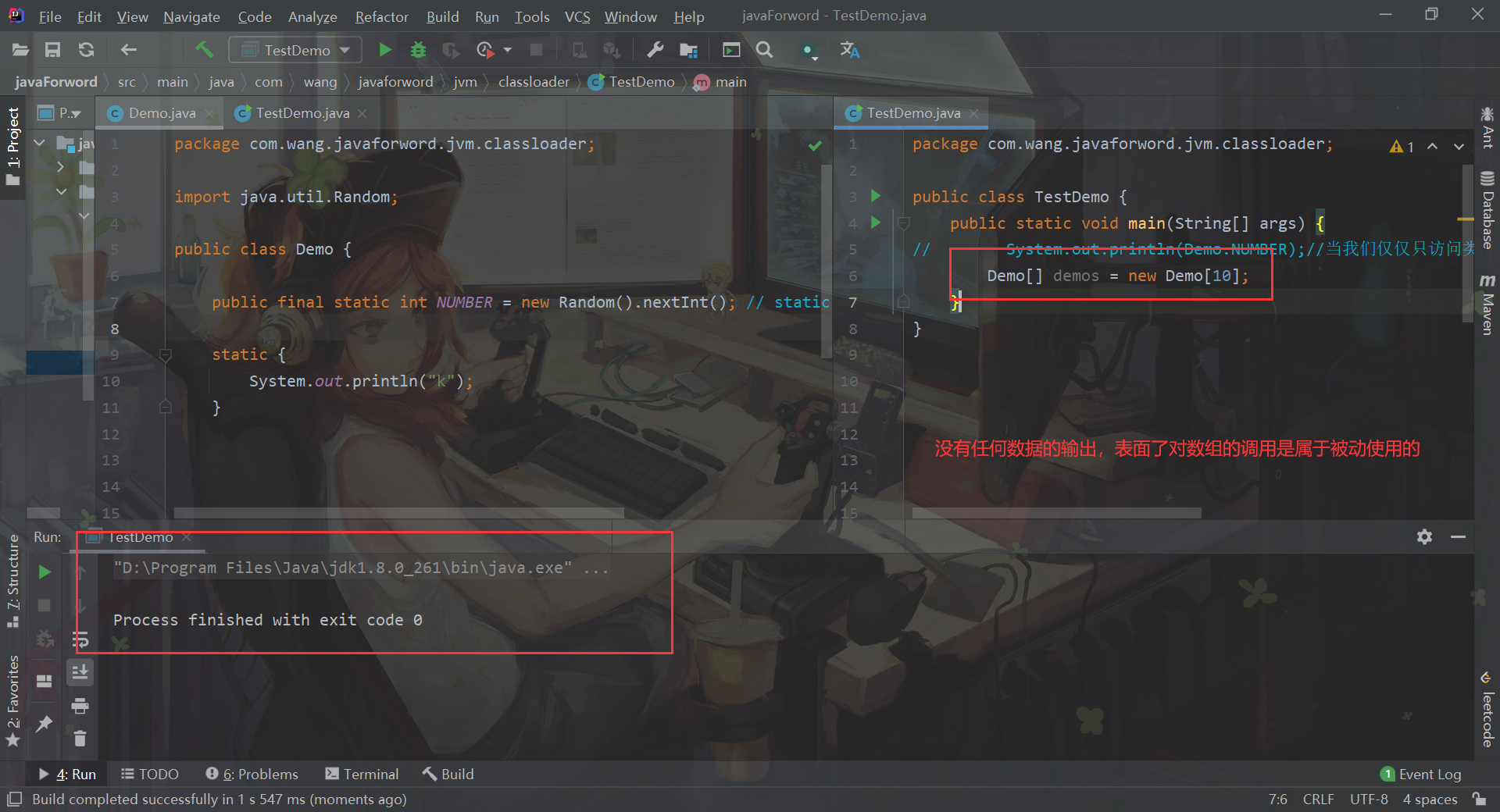
Task: Click the classloader breadcrumb
Action: coord(534,82)
